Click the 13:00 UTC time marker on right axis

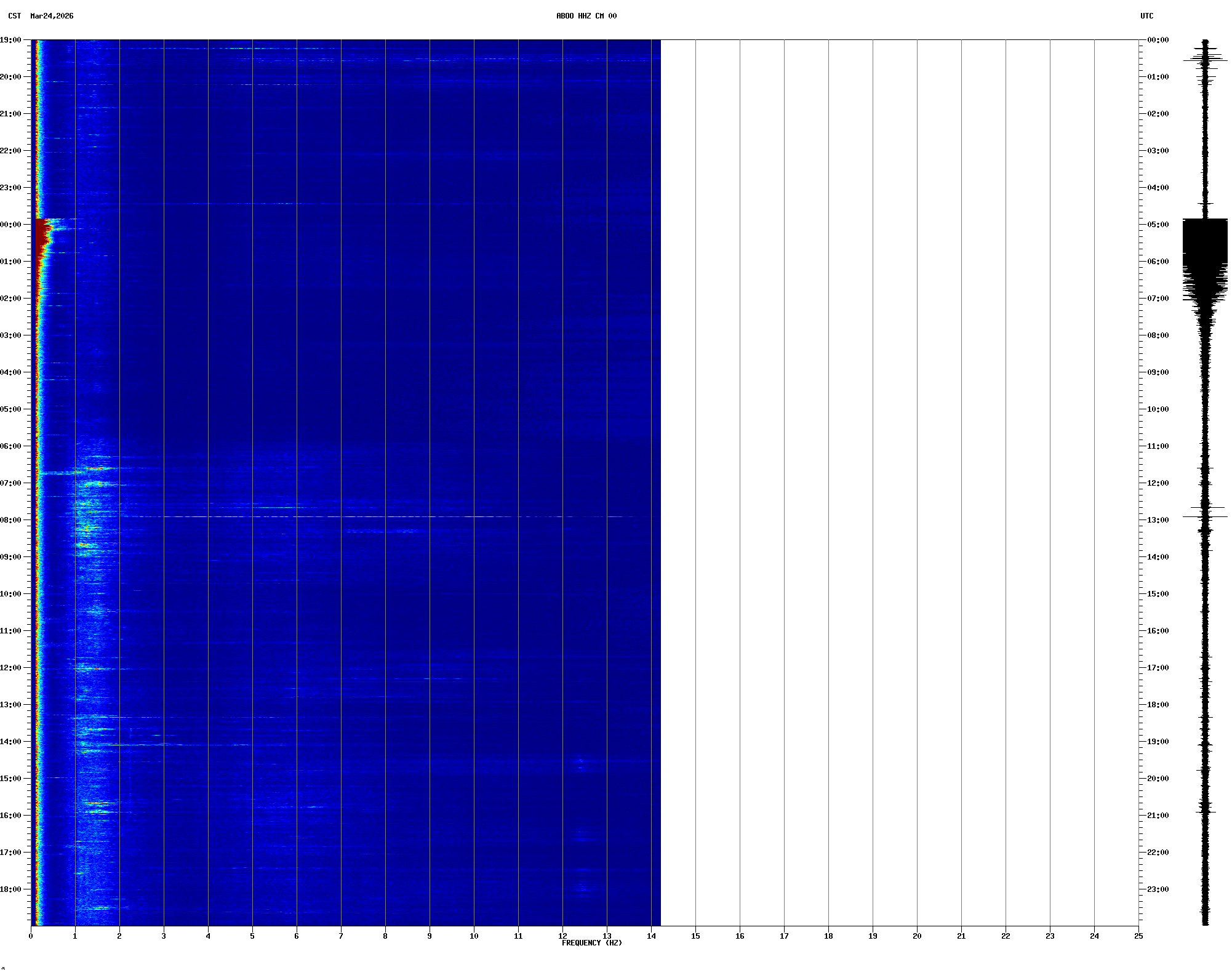(x=1158, y=520)
